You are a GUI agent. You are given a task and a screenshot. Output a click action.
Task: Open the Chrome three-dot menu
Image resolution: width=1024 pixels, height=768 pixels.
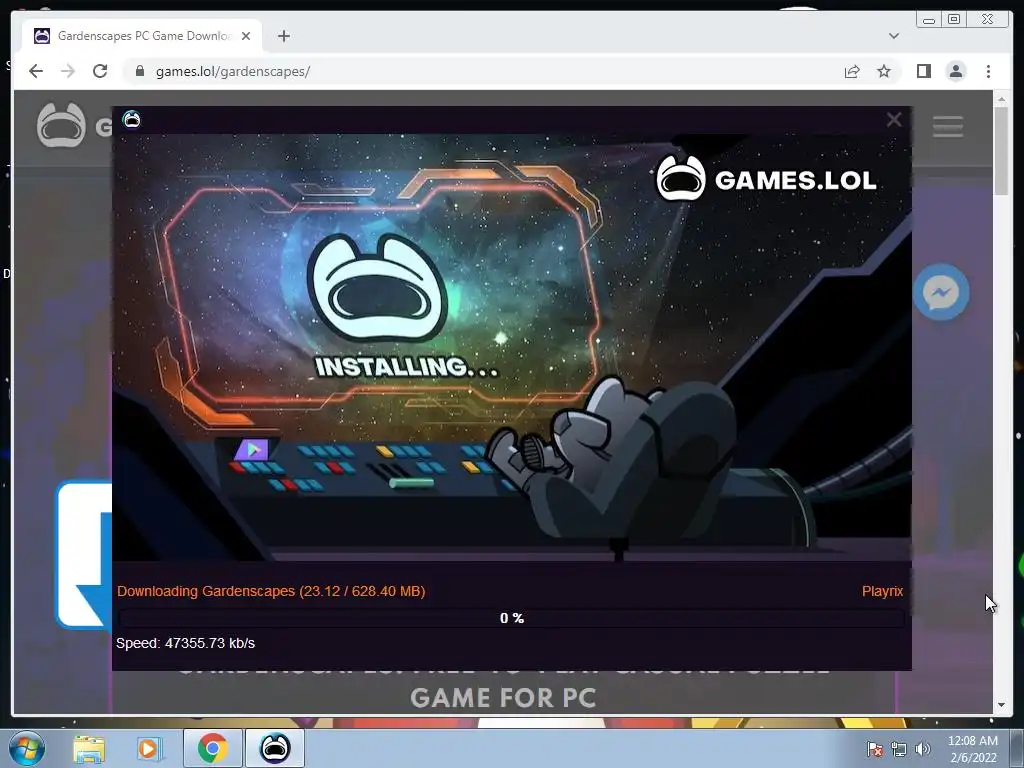point(988,71)
